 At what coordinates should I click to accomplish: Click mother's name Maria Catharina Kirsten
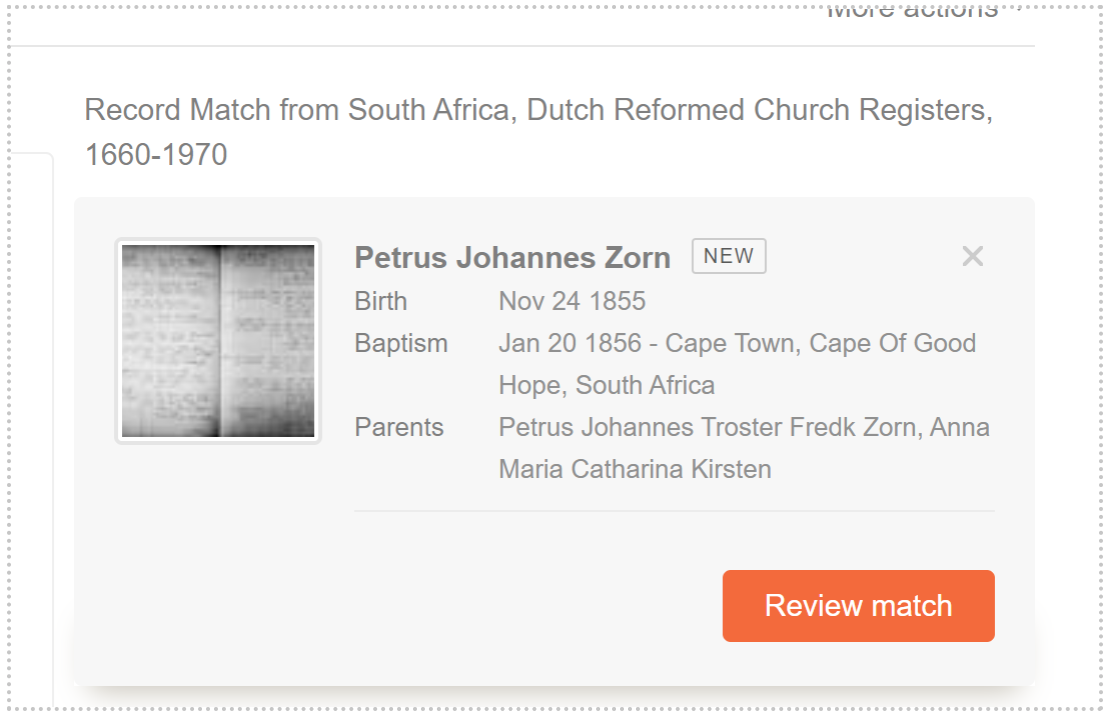click(x=635, y=469)
